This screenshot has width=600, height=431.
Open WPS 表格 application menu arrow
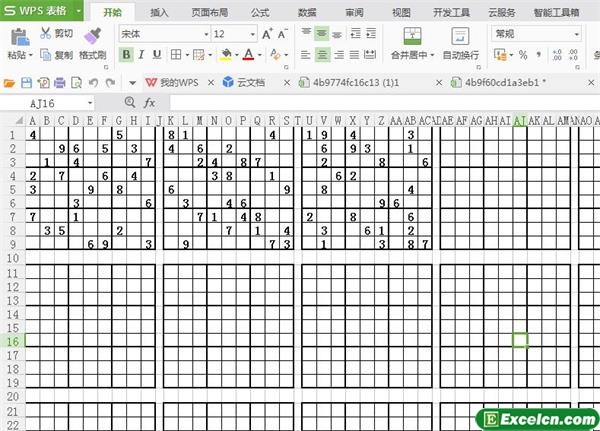[x=78, y=10]
